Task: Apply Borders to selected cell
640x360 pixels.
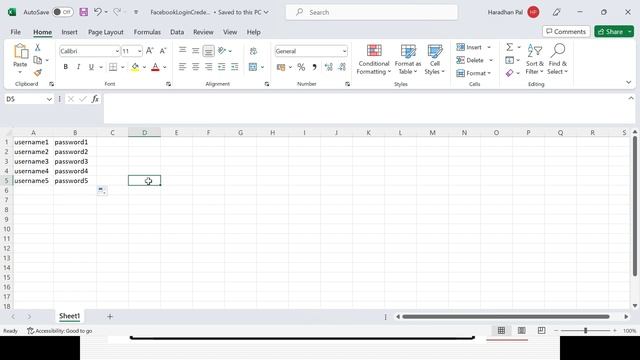Action: click(x=113, y=67)
